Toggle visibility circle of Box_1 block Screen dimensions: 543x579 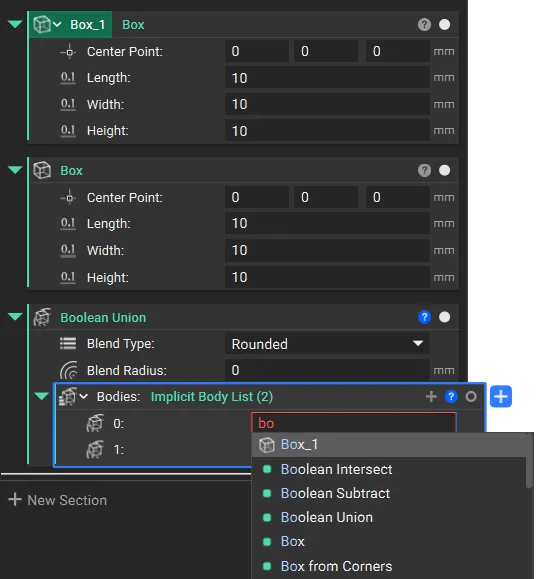tap(444, 25)
